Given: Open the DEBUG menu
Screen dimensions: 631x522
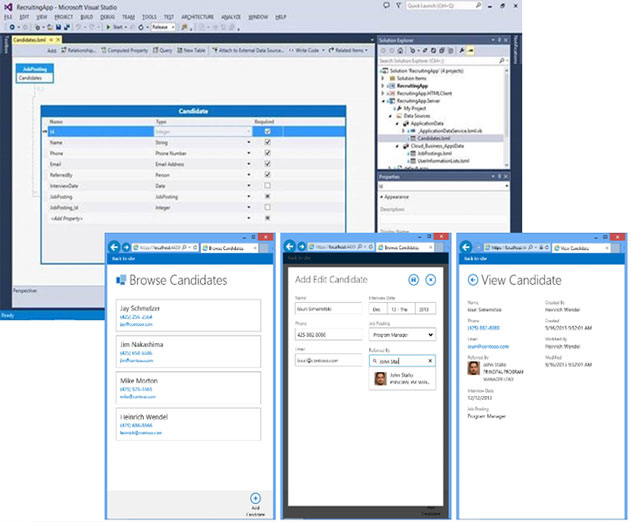Looking at the screenshot, I should click(107, 17).
